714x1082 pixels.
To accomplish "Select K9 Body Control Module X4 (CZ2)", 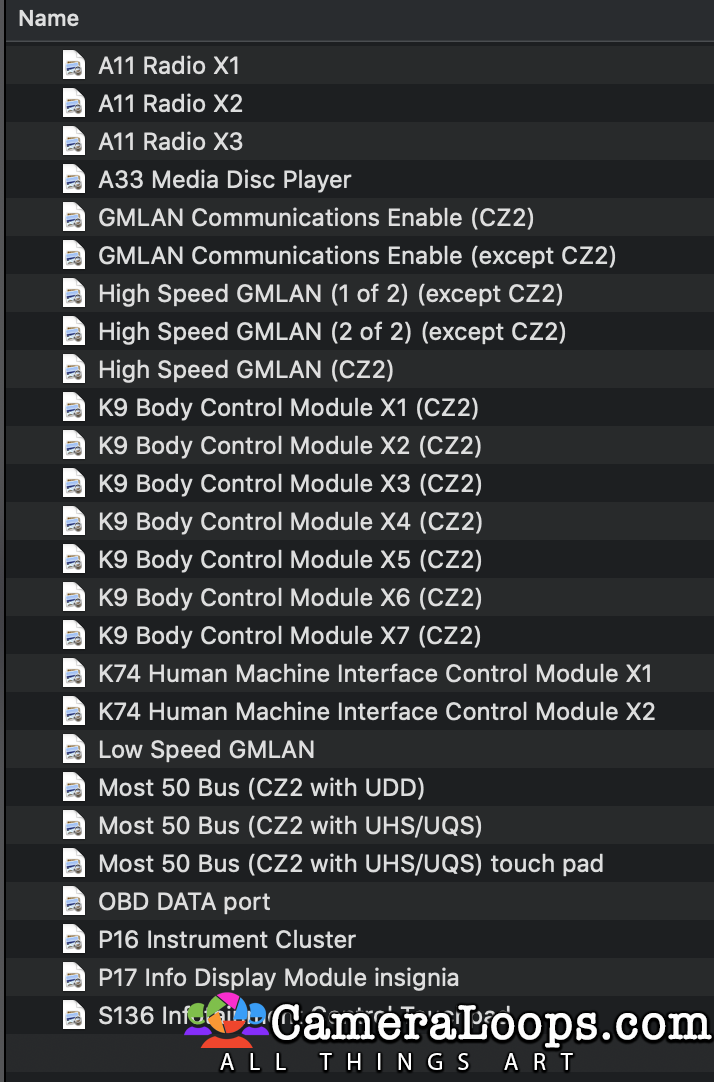I will pyautogui.click(x=288, y=521).
